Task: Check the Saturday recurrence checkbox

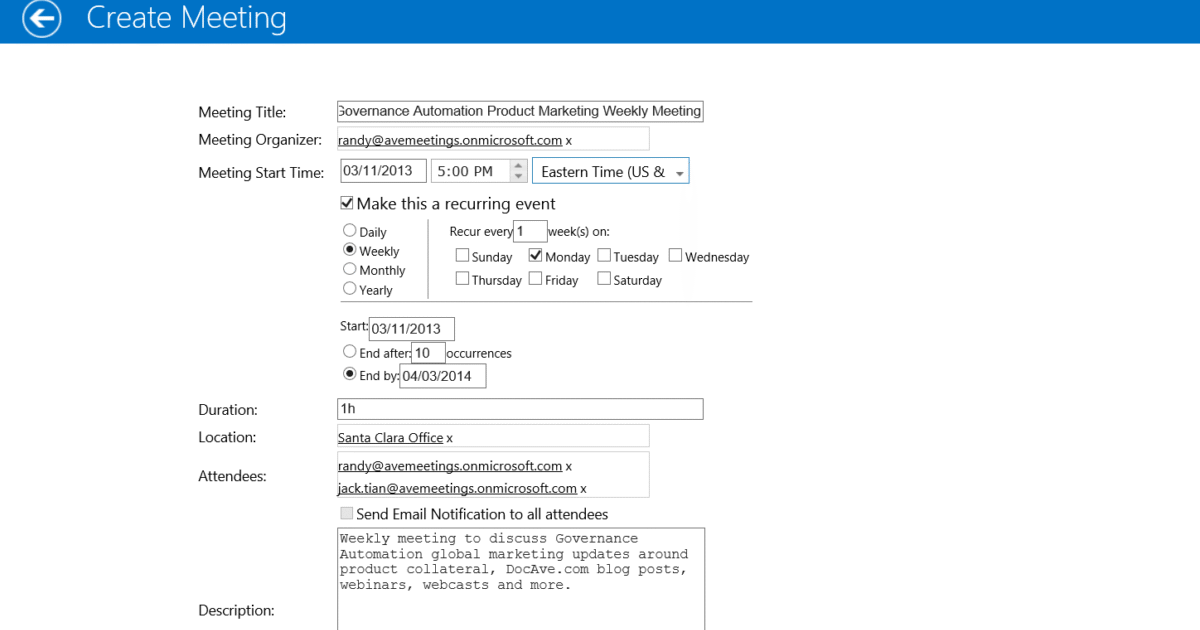Action: click(x=603, y=279)
